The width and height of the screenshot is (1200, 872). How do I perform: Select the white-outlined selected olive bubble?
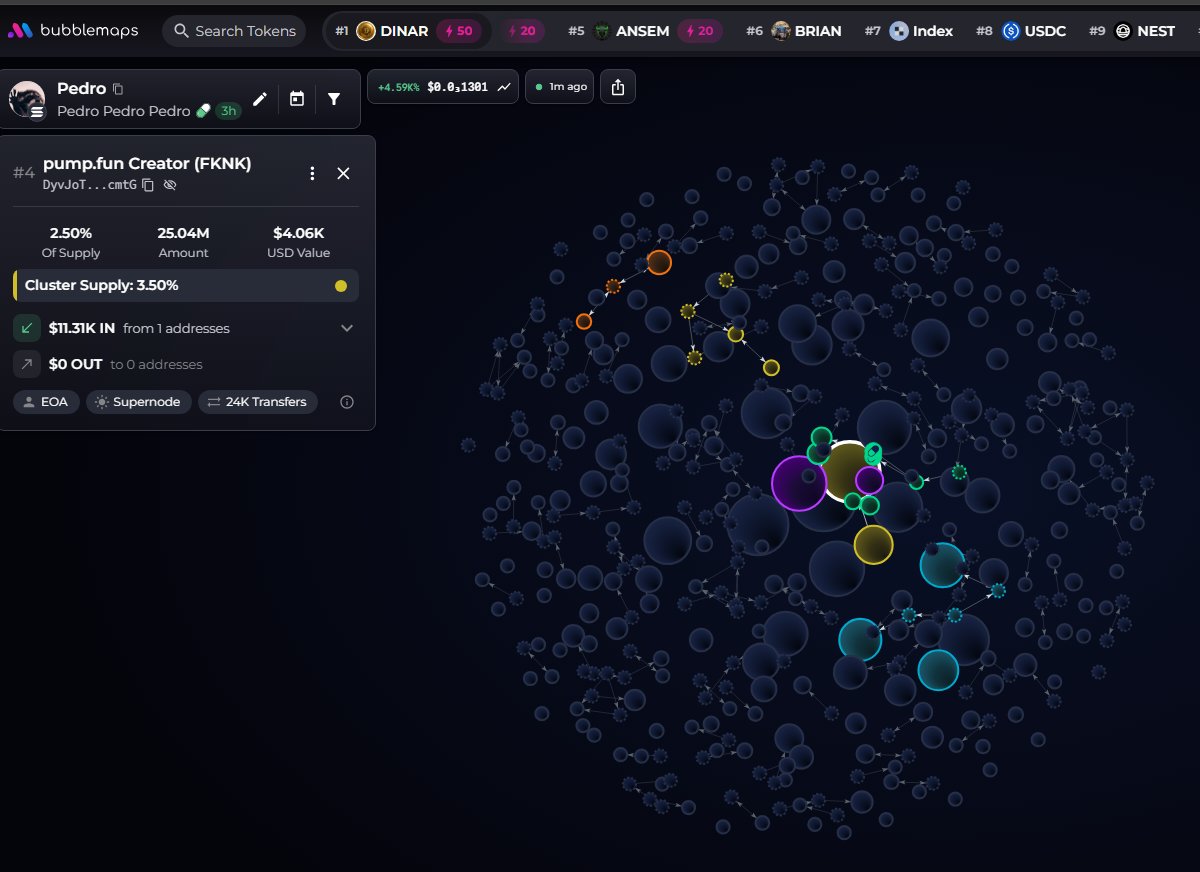pos(845,471)
